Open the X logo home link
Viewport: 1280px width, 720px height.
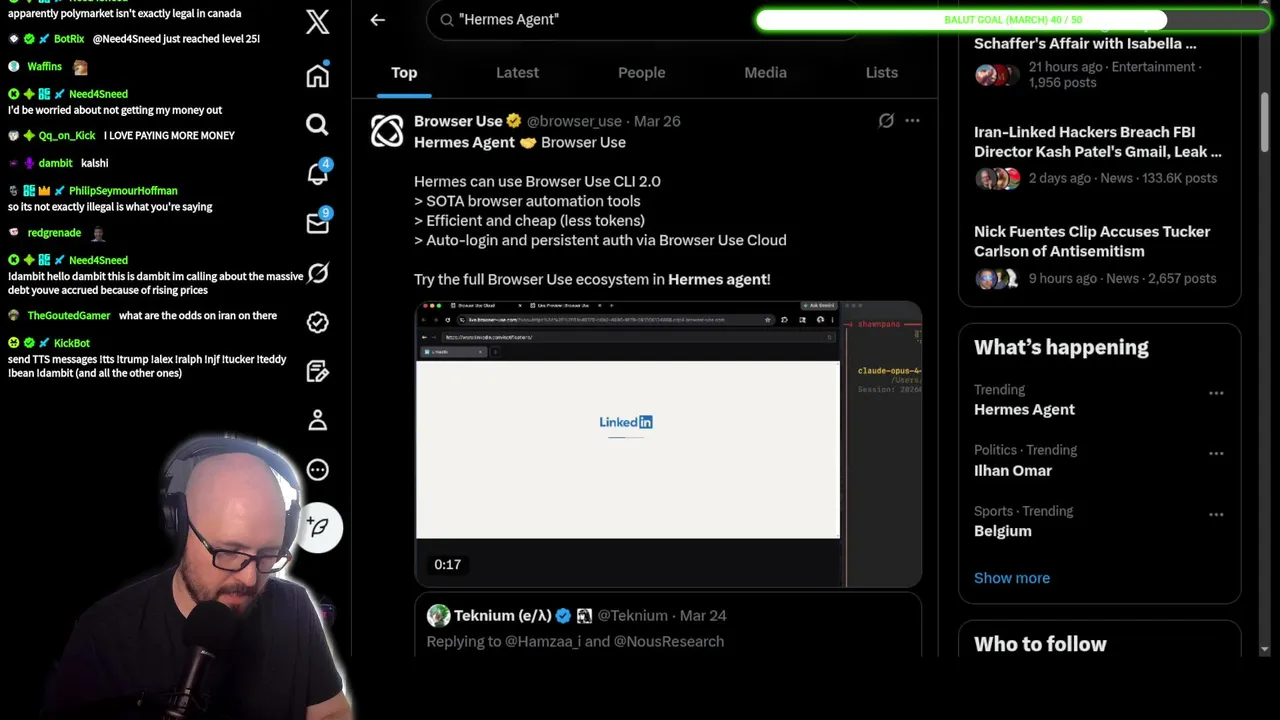coord(317,21)
